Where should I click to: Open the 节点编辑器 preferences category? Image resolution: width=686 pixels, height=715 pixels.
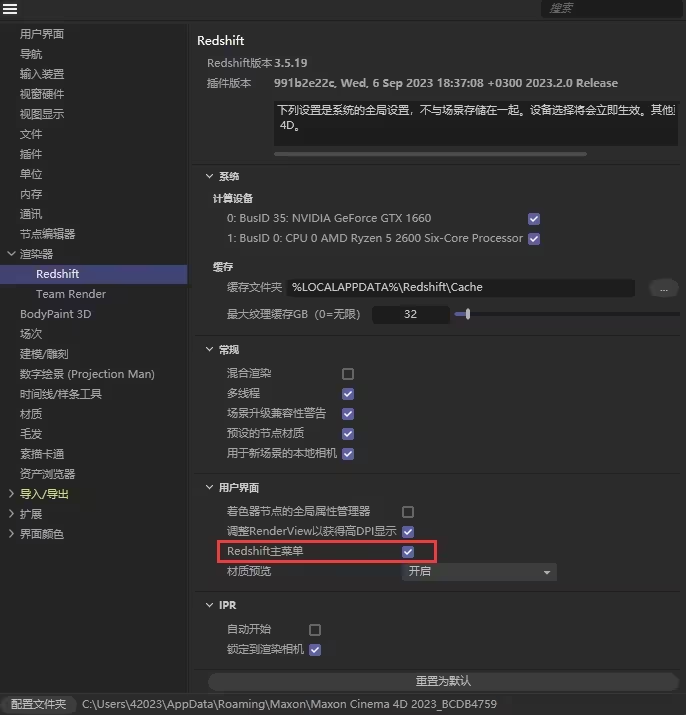[x=47, y=234]
